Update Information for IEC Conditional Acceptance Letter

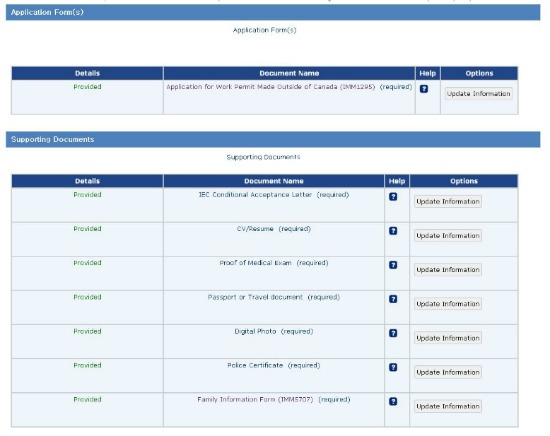coord(448,202)
